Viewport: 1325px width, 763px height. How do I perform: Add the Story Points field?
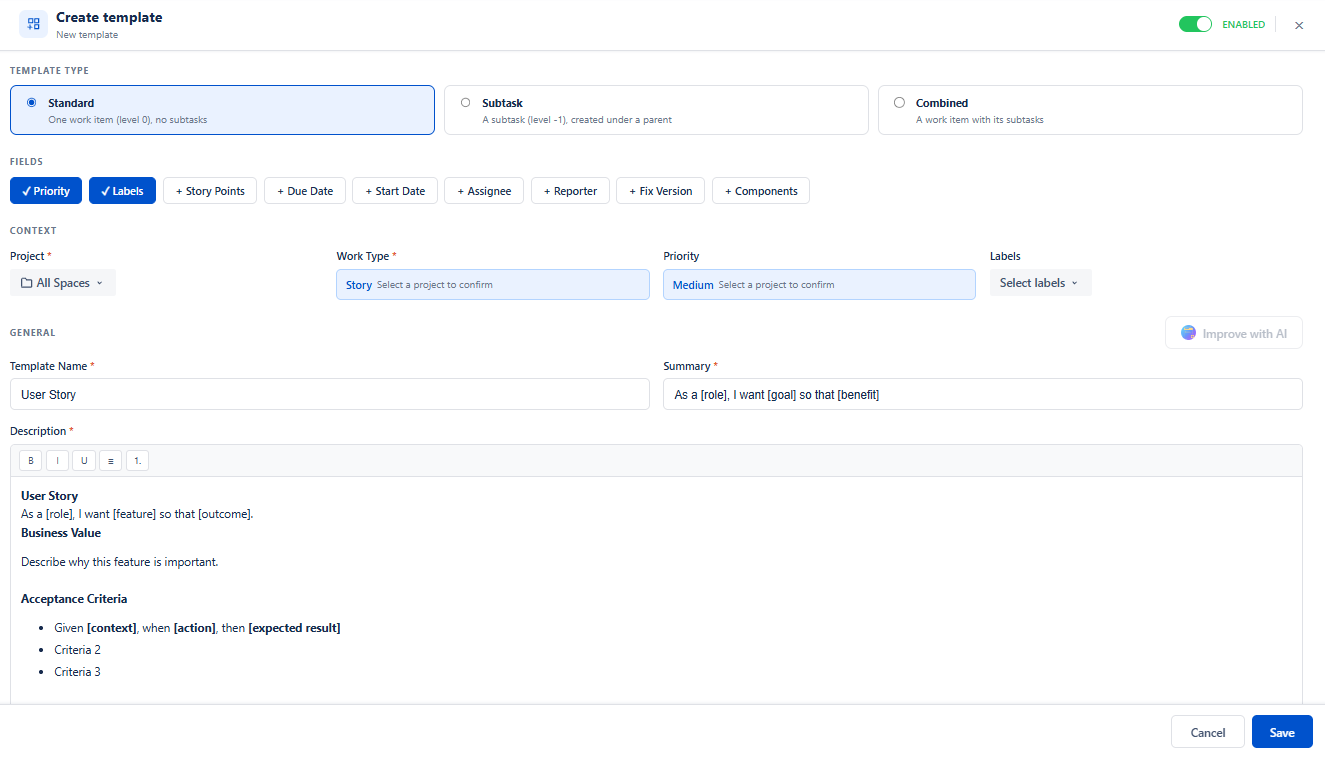coord(210,191)
